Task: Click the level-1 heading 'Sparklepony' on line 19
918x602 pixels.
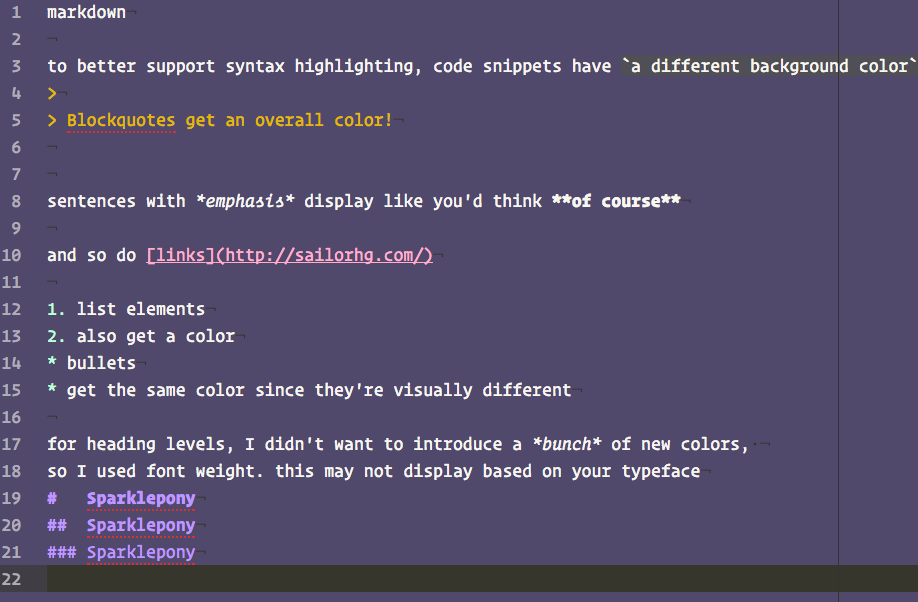Action: click(x=141, y=499)
